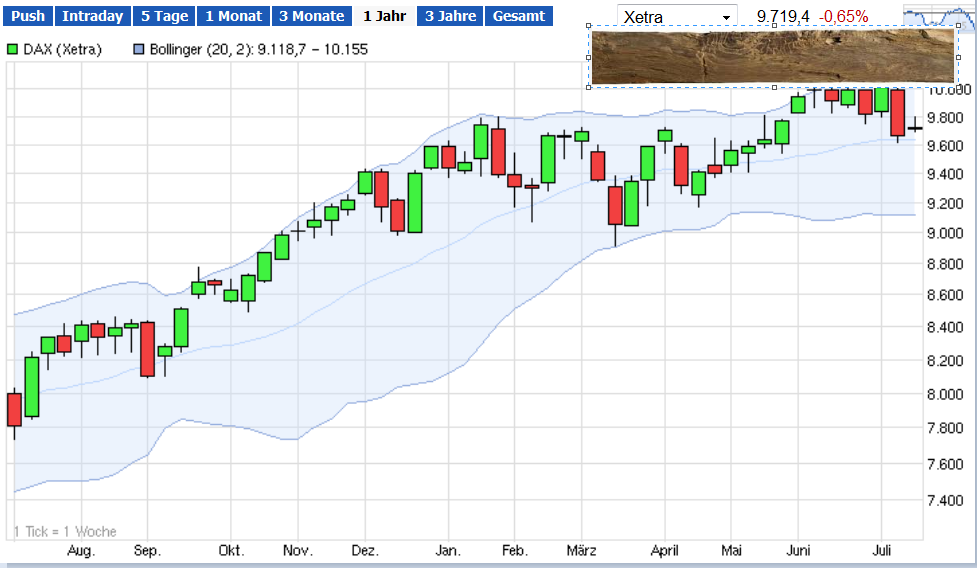Click the Dez. month axis label
This screenshot has height=568, width=977.
[x=365, y=551]
